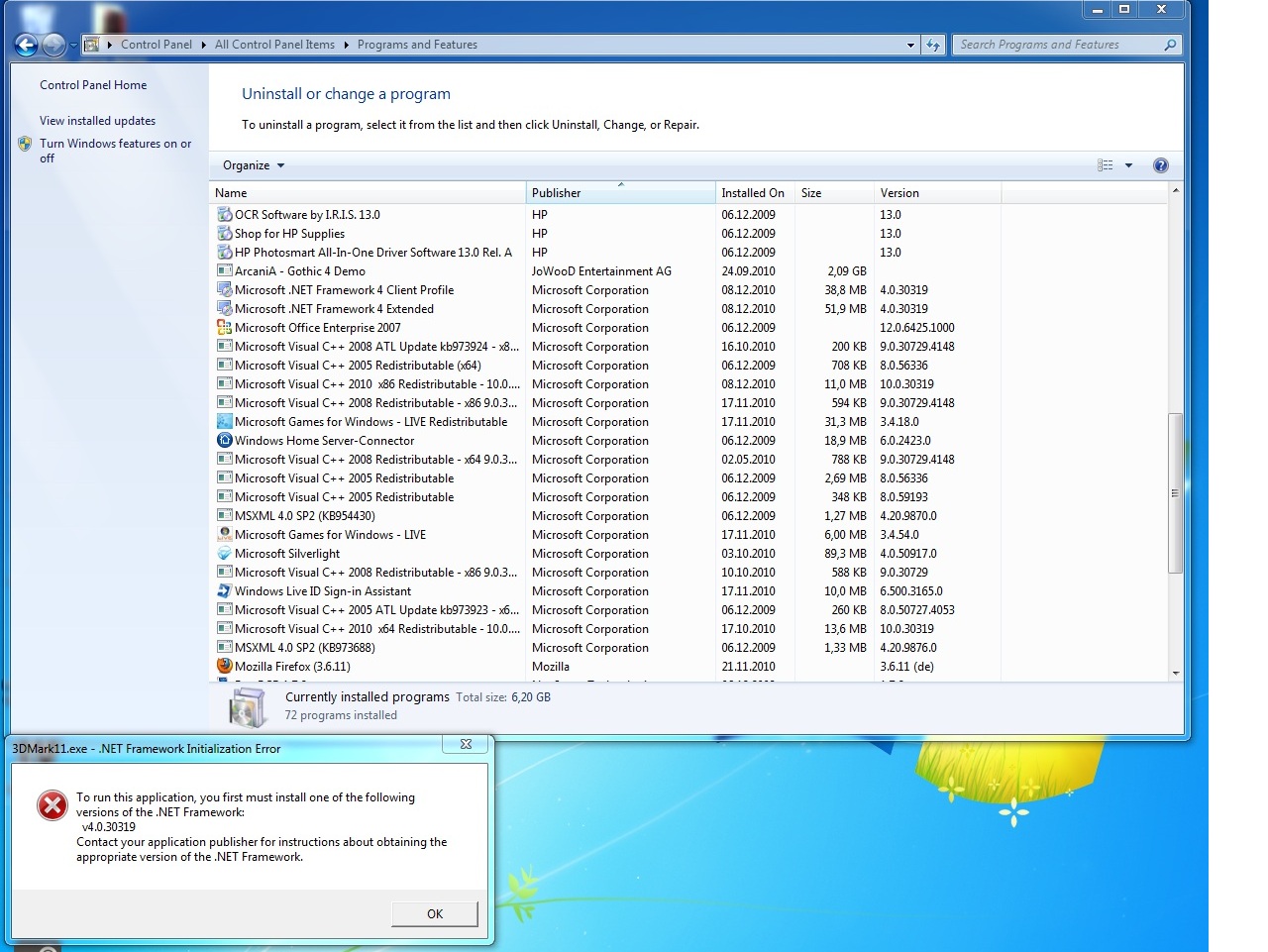This screenshot has width=1268, height=952.
Task: Expand the arrow before Control Panel breadcrumb
Action: point(109,45)
